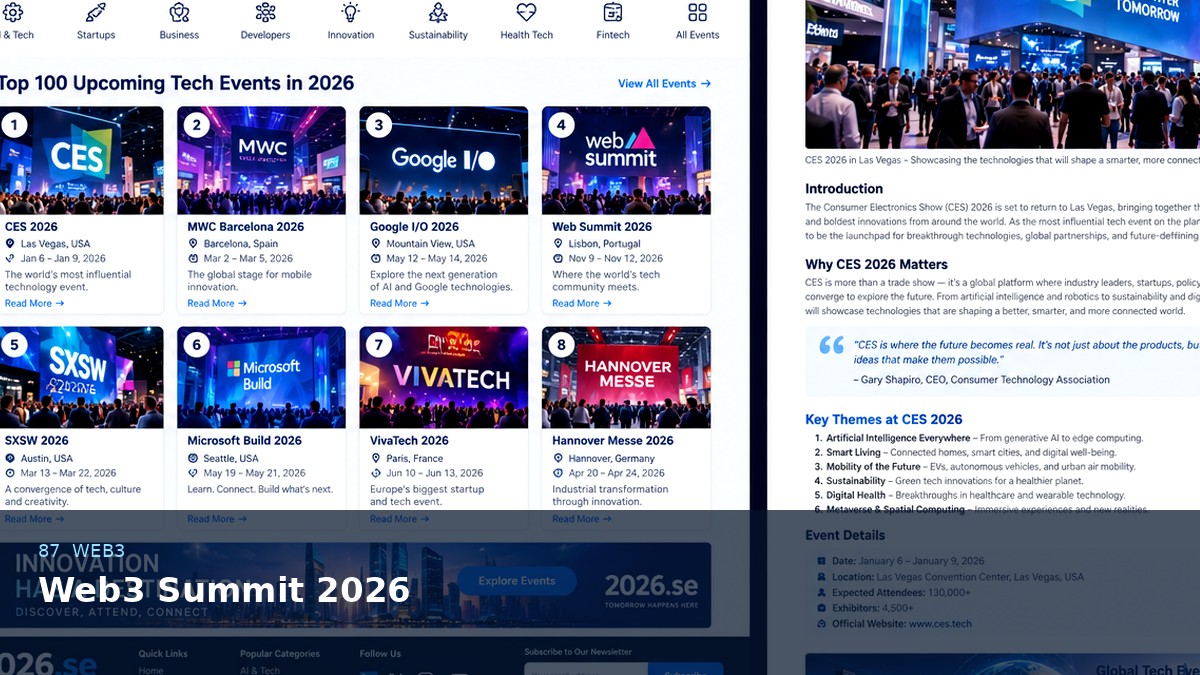Select the Sustainability category icon

(438, 12)
